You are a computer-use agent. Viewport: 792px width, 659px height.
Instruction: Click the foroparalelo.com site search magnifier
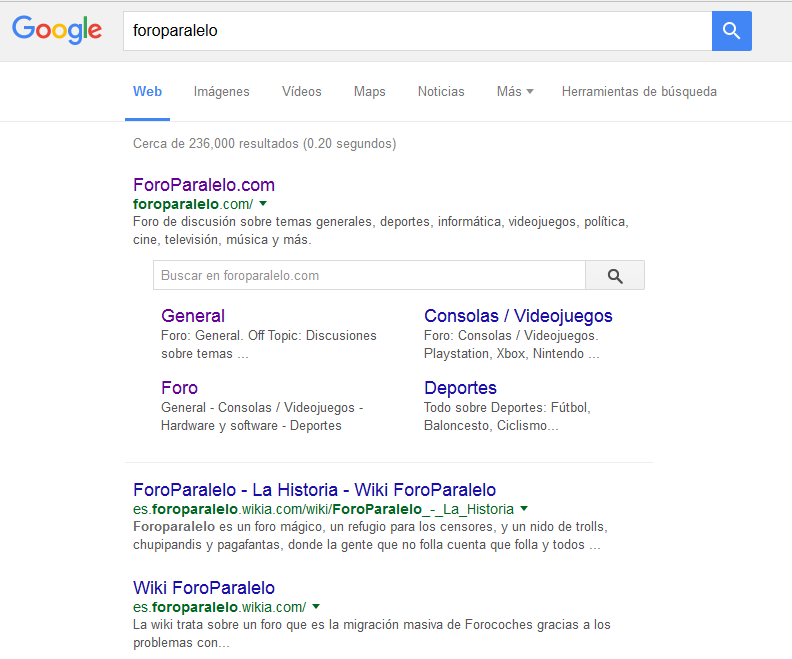pyautogui.click(x=615, y=275)
